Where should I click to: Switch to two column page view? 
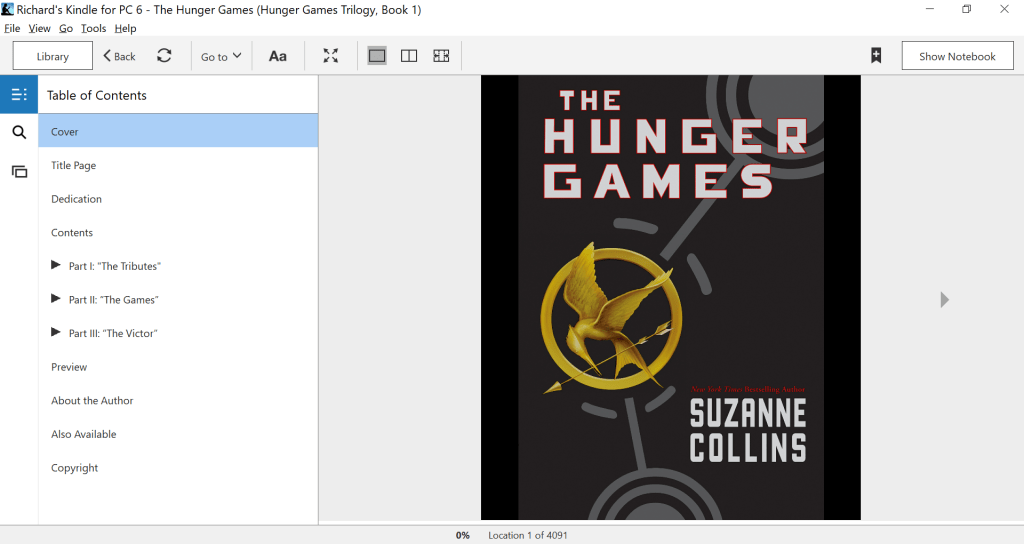(409, 56)
